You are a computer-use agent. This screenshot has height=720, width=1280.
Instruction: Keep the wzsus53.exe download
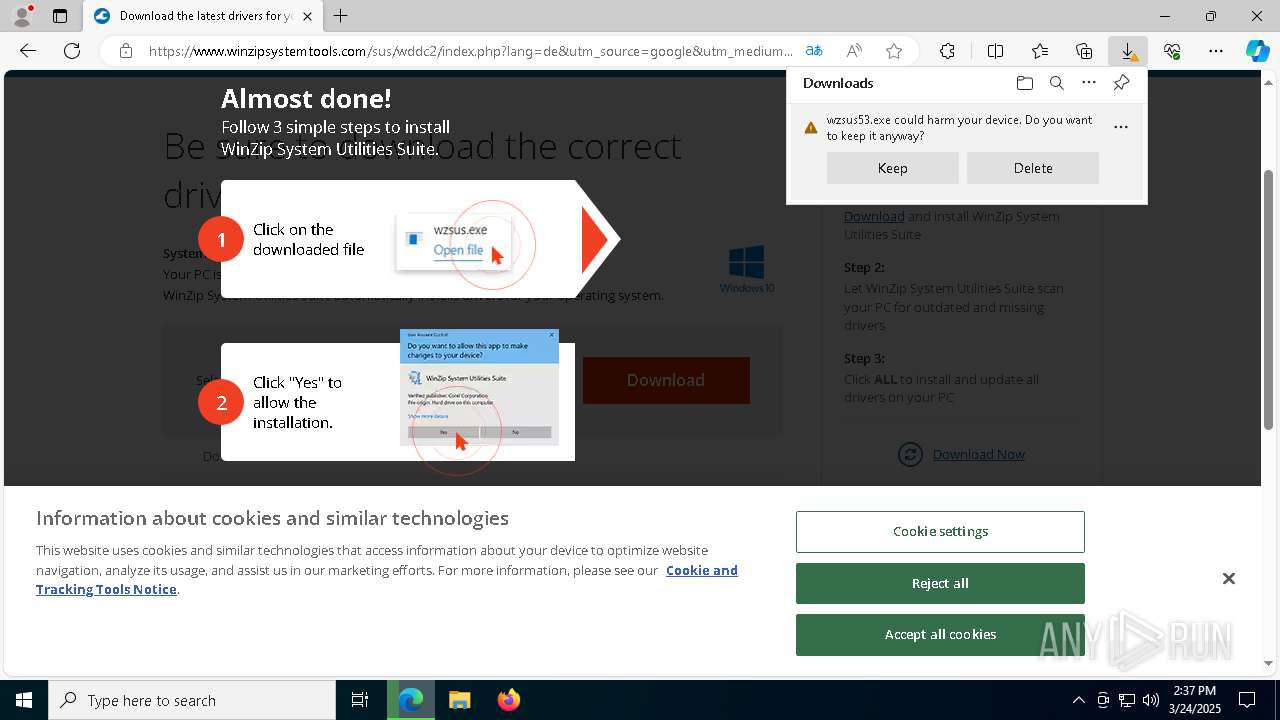click(x=893, y=168)
